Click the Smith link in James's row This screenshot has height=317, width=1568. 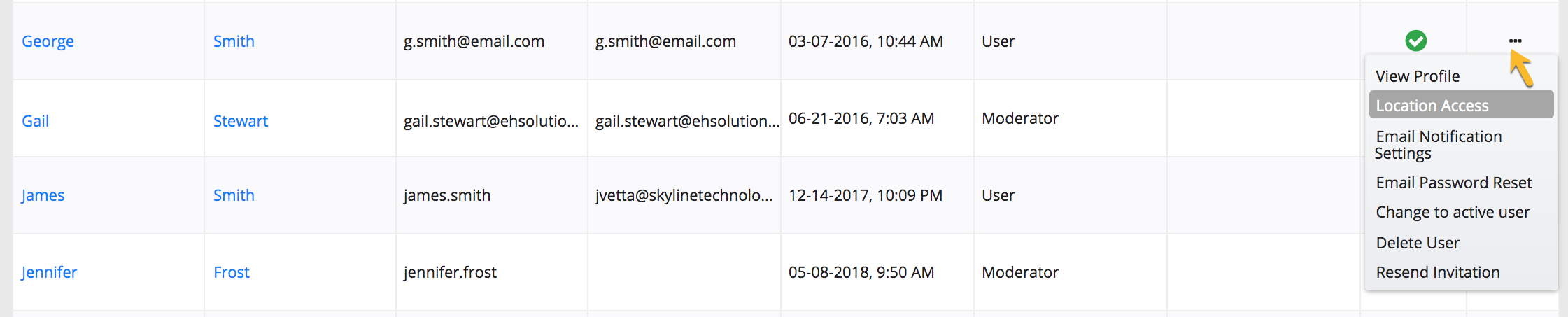234,195
